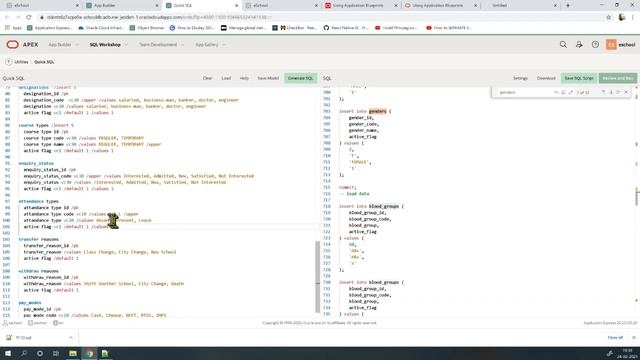Click the Help button in Quick SQL toolbar
Screen dimensions: 640x360
pos(244,78)
